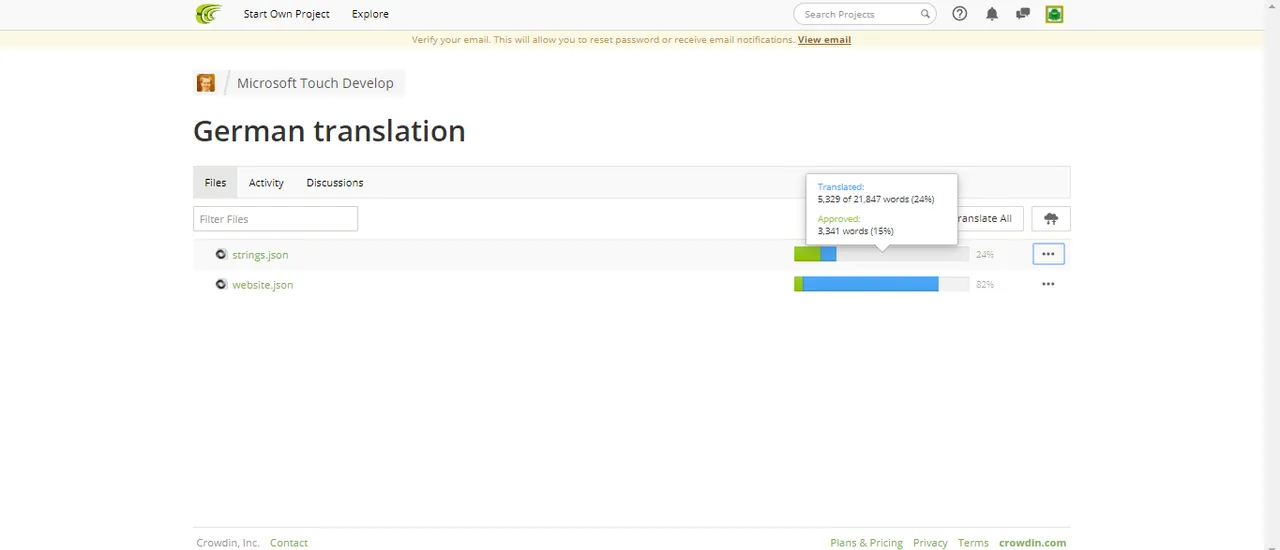
Task: Click the strings.json progress bar
Action: click(x=881, y=255)
